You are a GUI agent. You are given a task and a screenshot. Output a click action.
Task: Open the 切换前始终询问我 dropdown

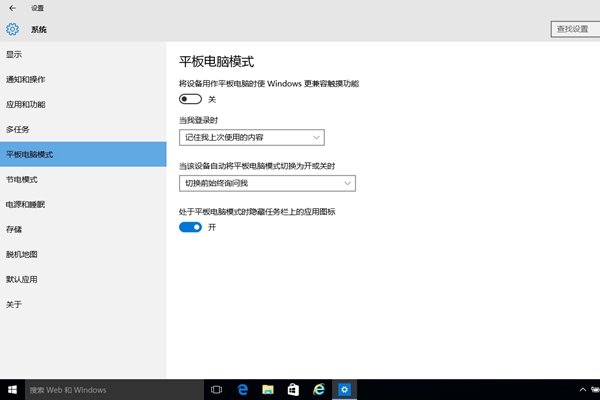point(267,183)
